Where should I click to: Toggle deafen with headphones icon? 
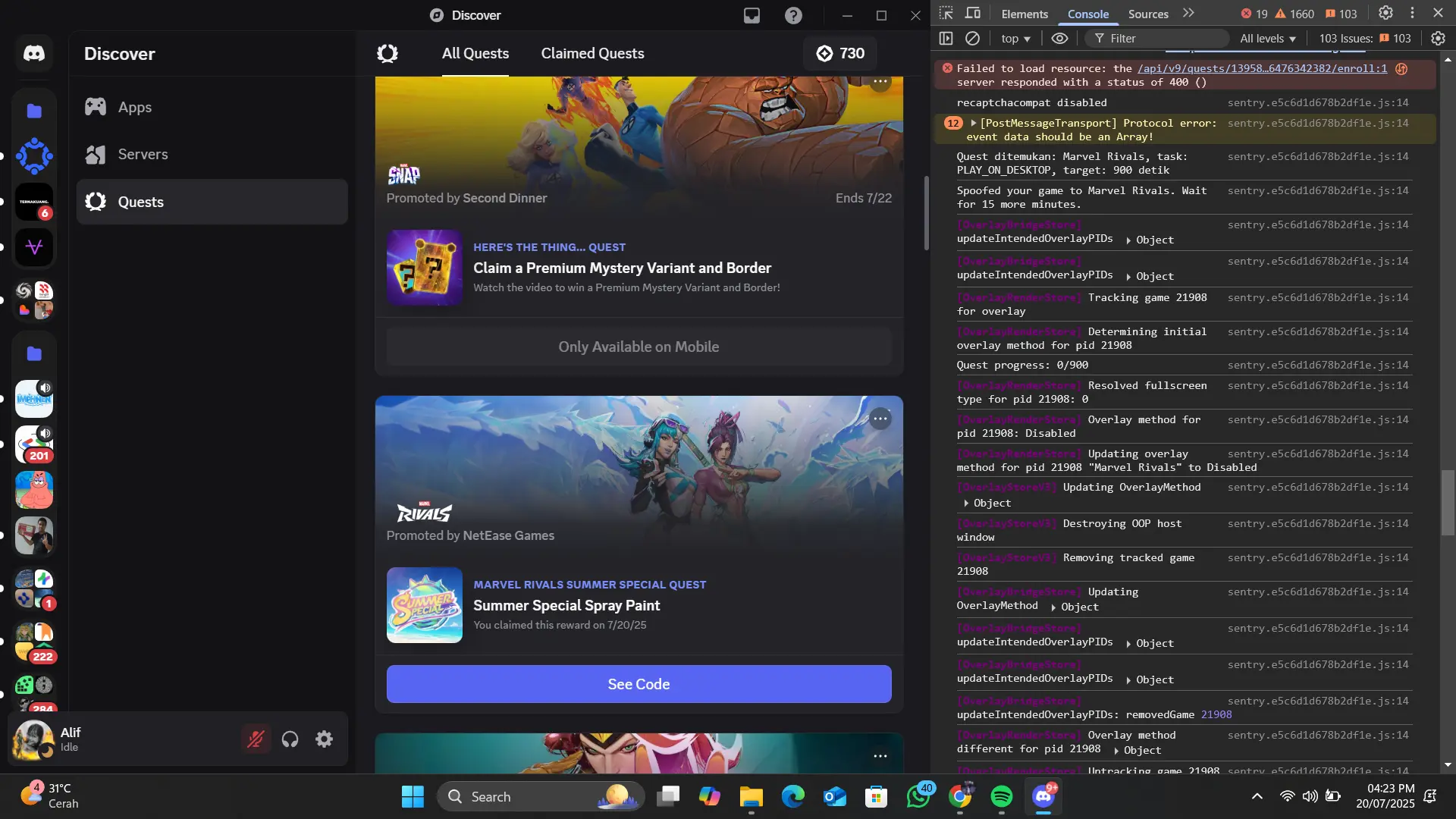pos(290,739)
